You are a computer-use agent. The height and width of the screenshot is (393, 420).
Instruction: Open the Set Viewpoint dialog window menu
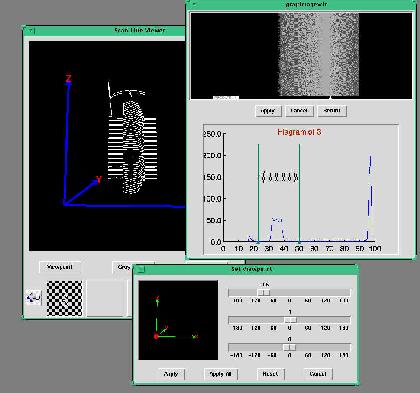click(x=141, y=269)
